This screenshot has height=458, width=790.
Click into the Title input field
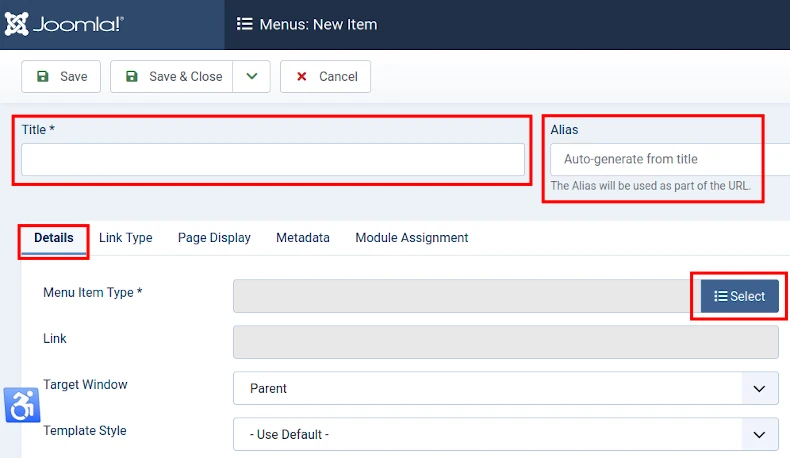(x=272, y=160)
